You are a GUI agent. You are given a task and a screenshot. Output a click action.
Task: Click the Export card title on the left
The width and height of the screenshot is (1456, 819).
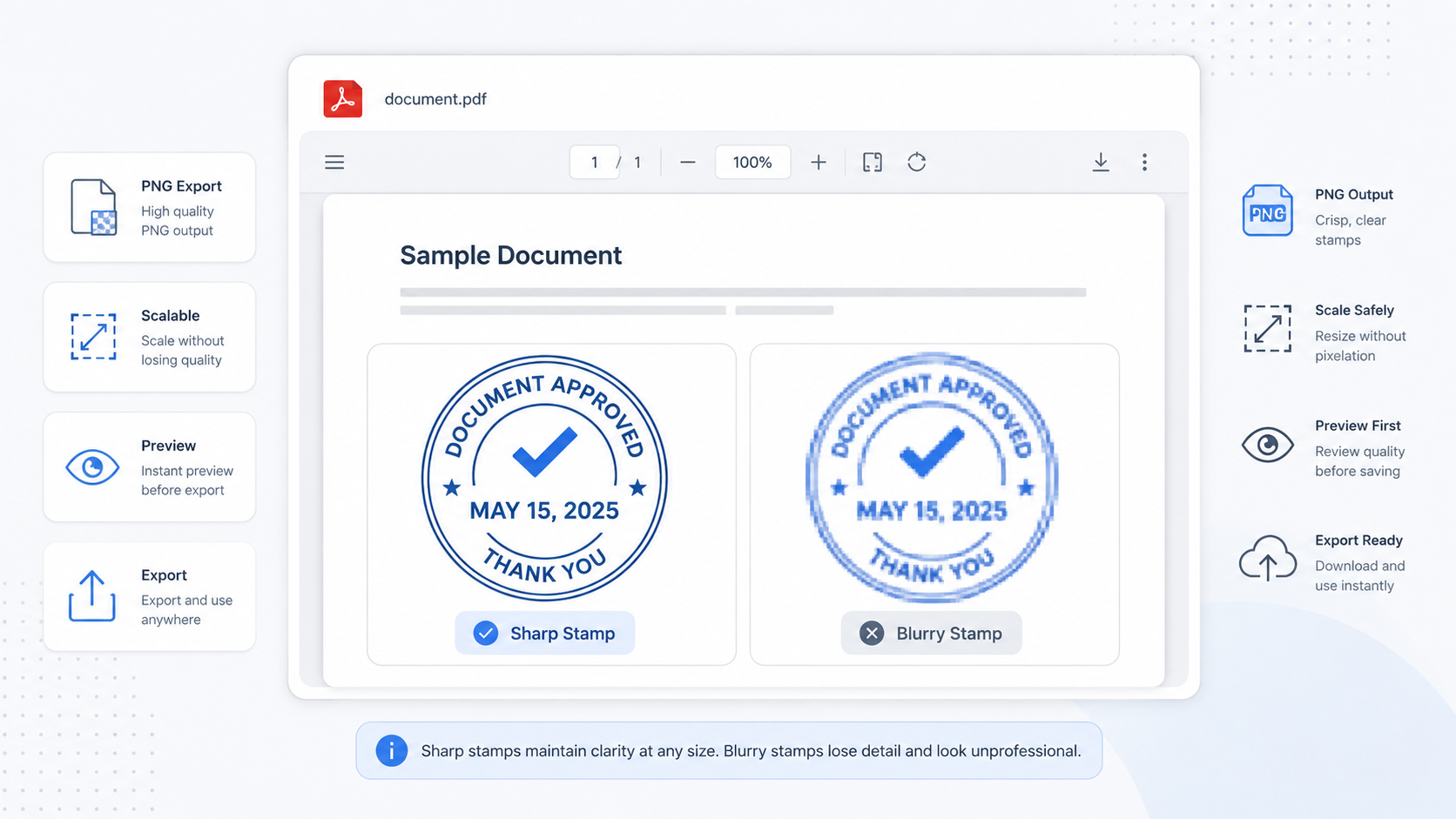point(164,575)
